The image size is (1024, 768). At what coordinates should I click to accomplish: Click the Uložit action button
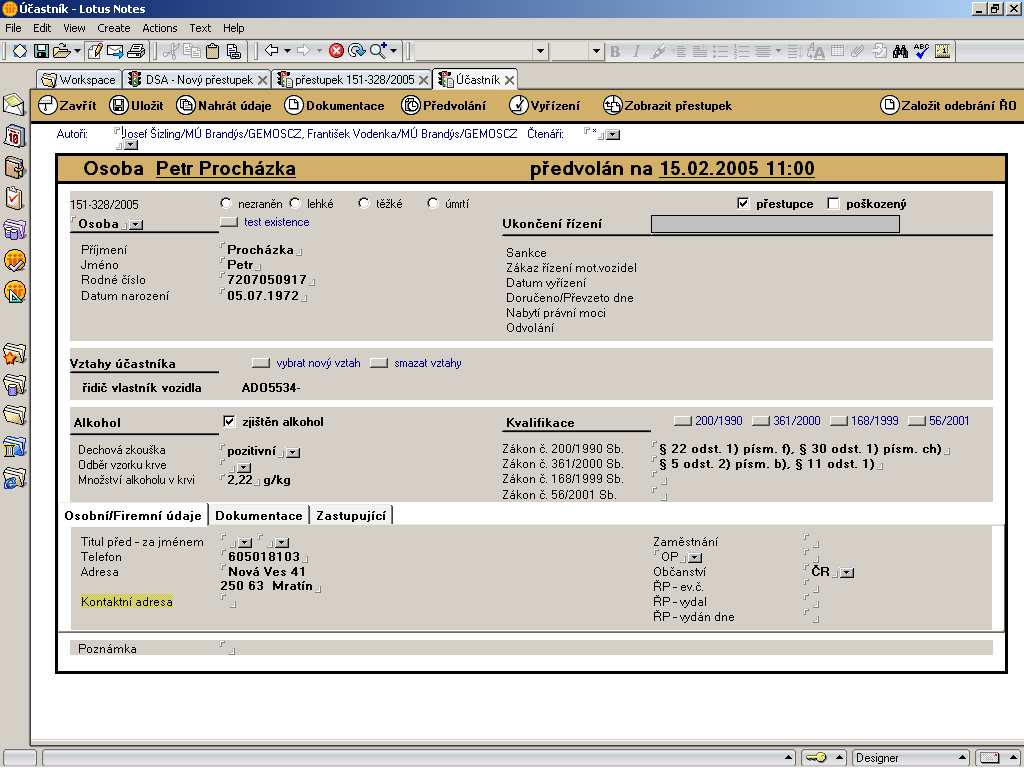click(x=136, y=105)
